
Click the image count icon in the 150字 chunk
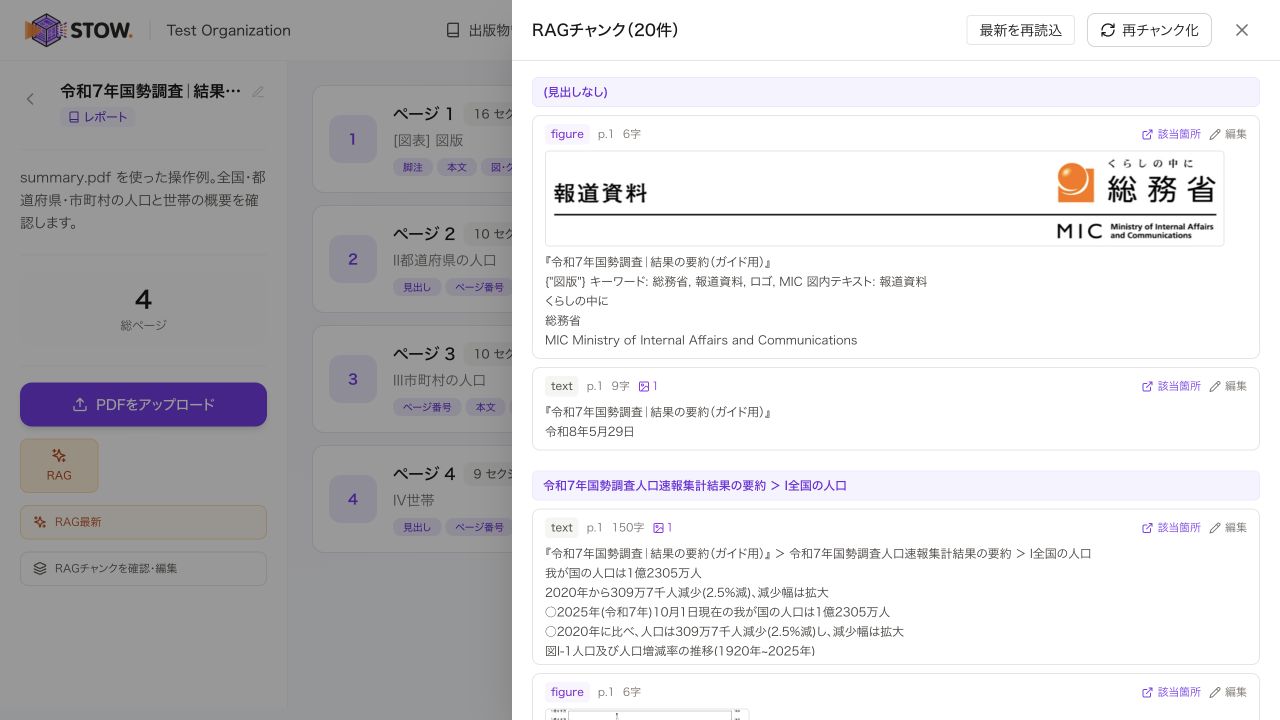pyautogui.click(x=658, y=527)
